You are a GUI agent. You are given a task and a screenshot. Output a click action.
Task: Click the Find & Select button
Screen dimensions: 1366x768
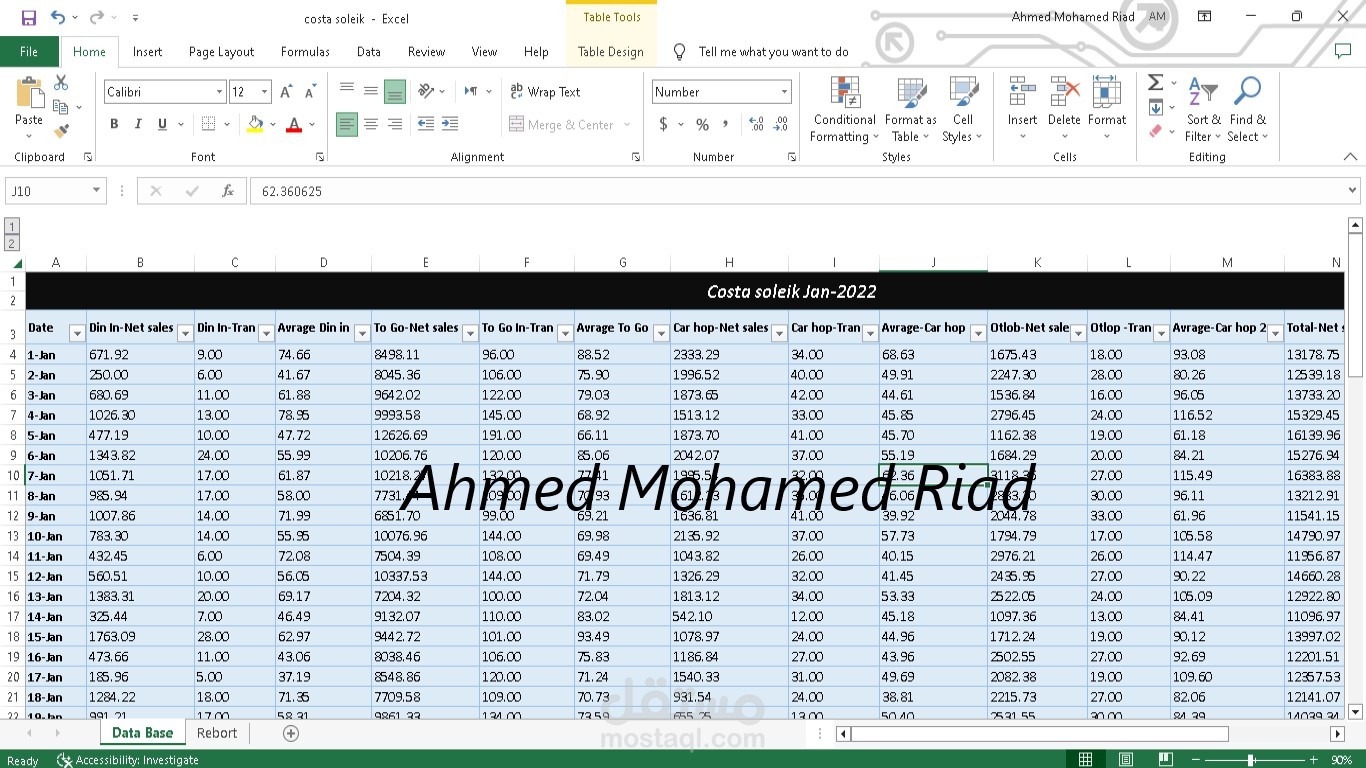[x=1247, y=110]
